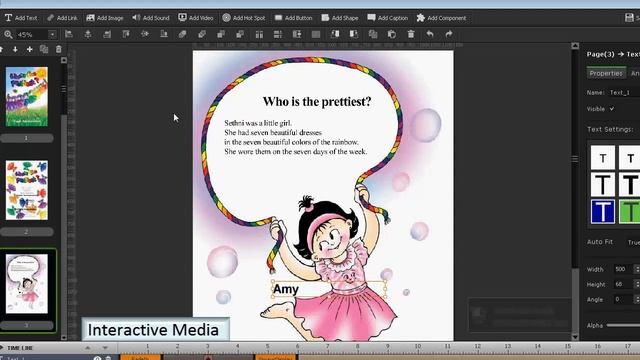This screenshot has width=640, height=360.
Task: Click the copy icon in the toolbar
Action: [373, 34]
